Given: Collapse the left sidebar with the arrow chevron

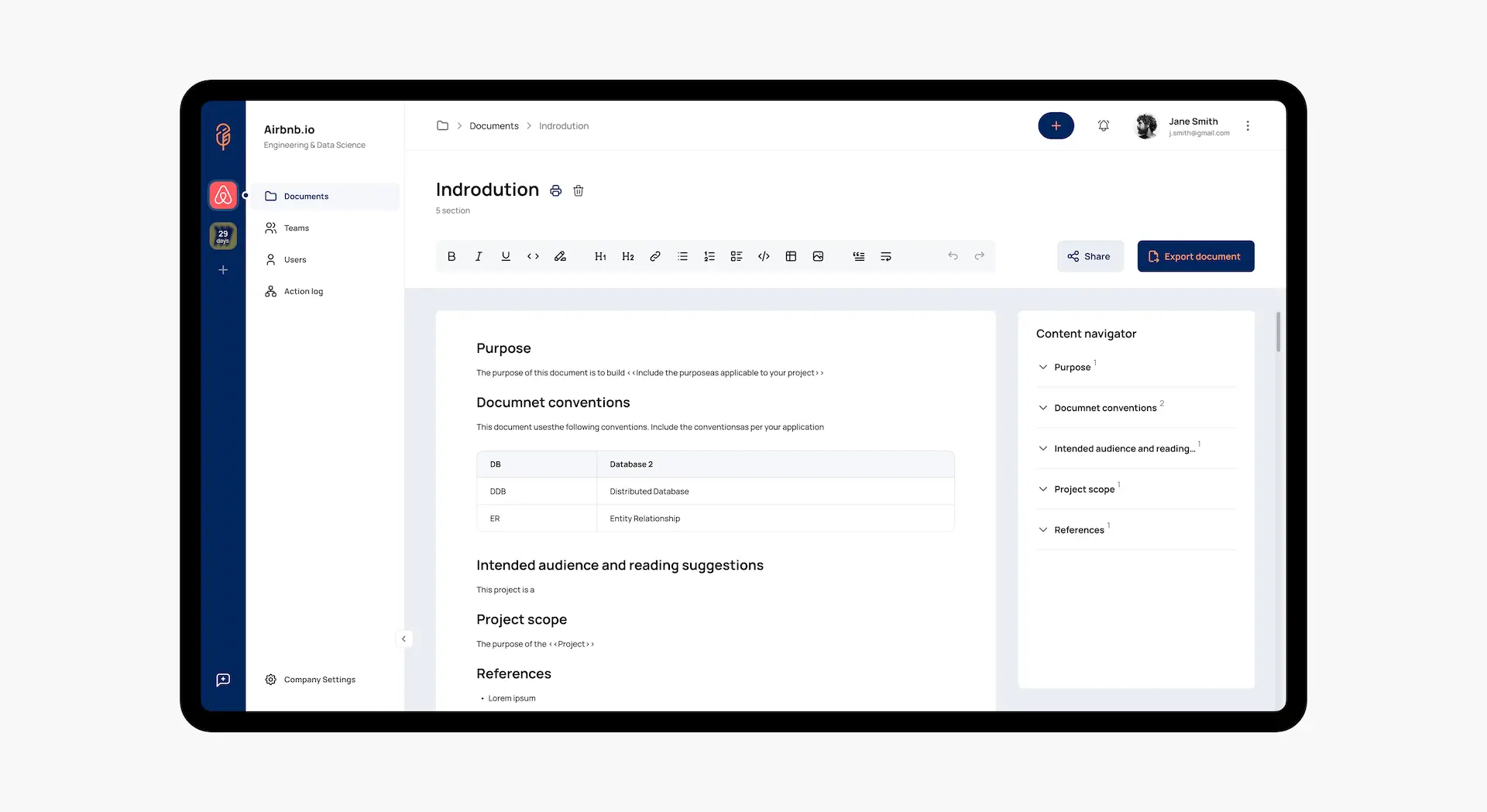Looking at the screenshot, I should pos(404,639).
